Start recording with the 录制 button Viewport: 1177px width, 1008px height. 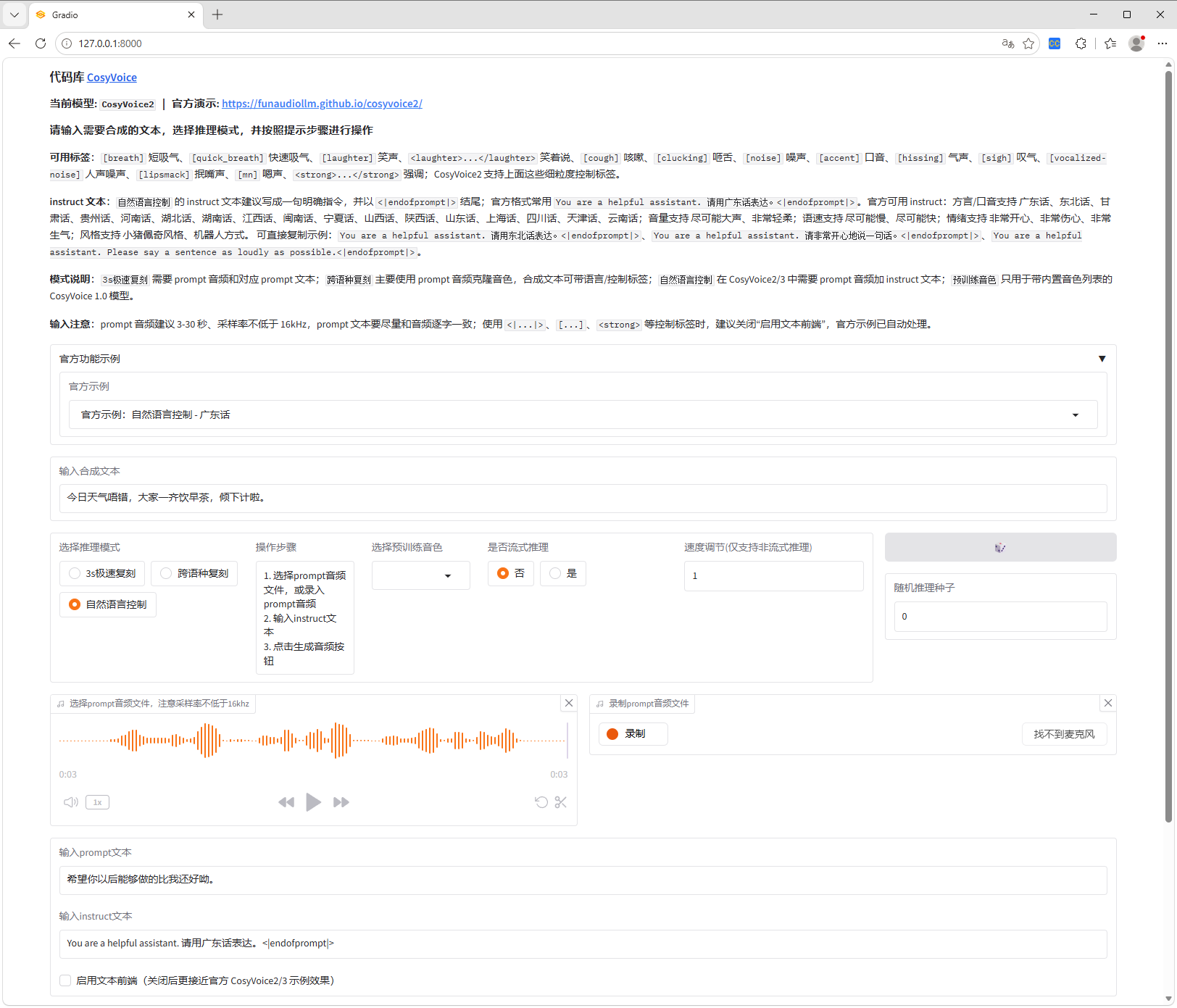[x=633, y=734]
